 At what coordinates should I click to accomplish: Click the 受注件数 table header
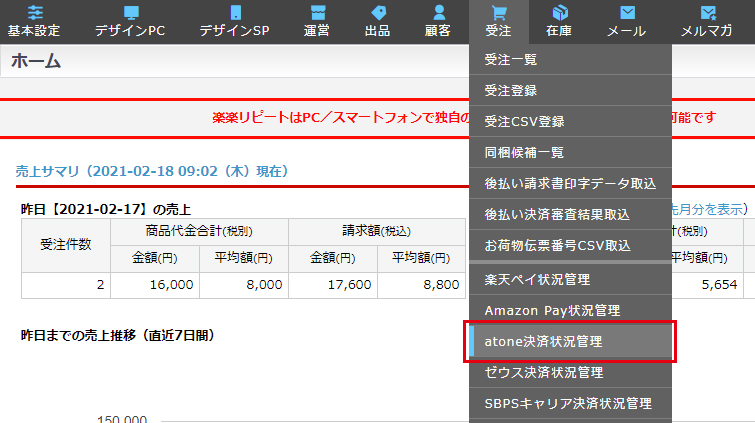(66, 245)
